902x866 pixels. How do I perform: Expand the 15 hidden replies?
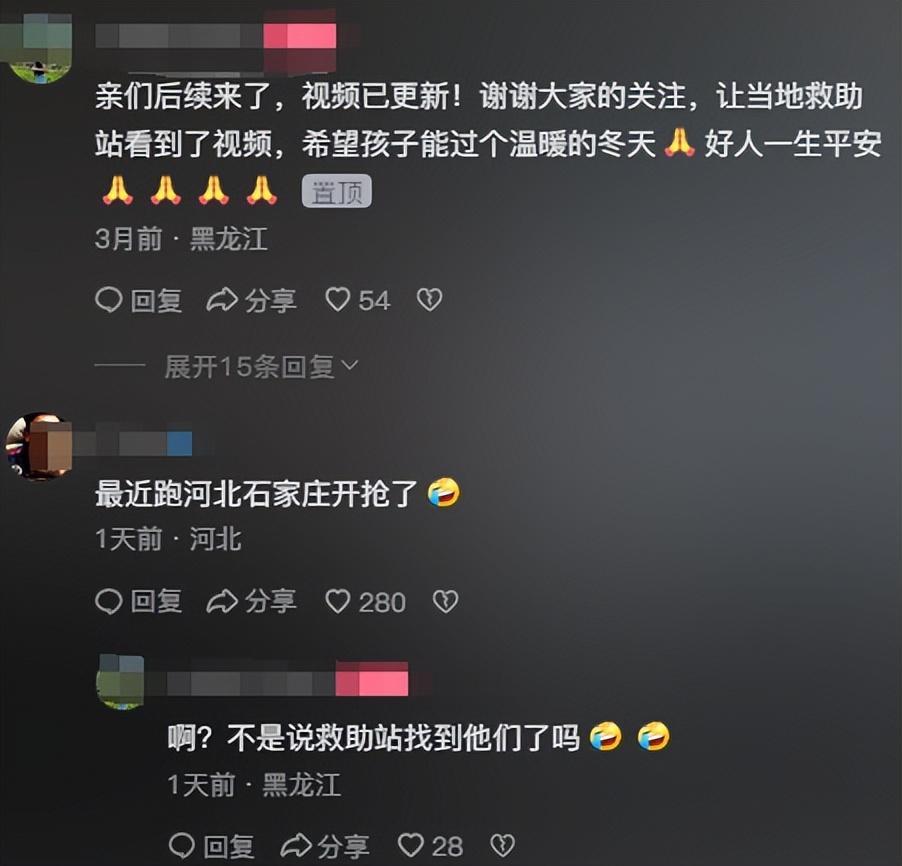pos(261,367)
